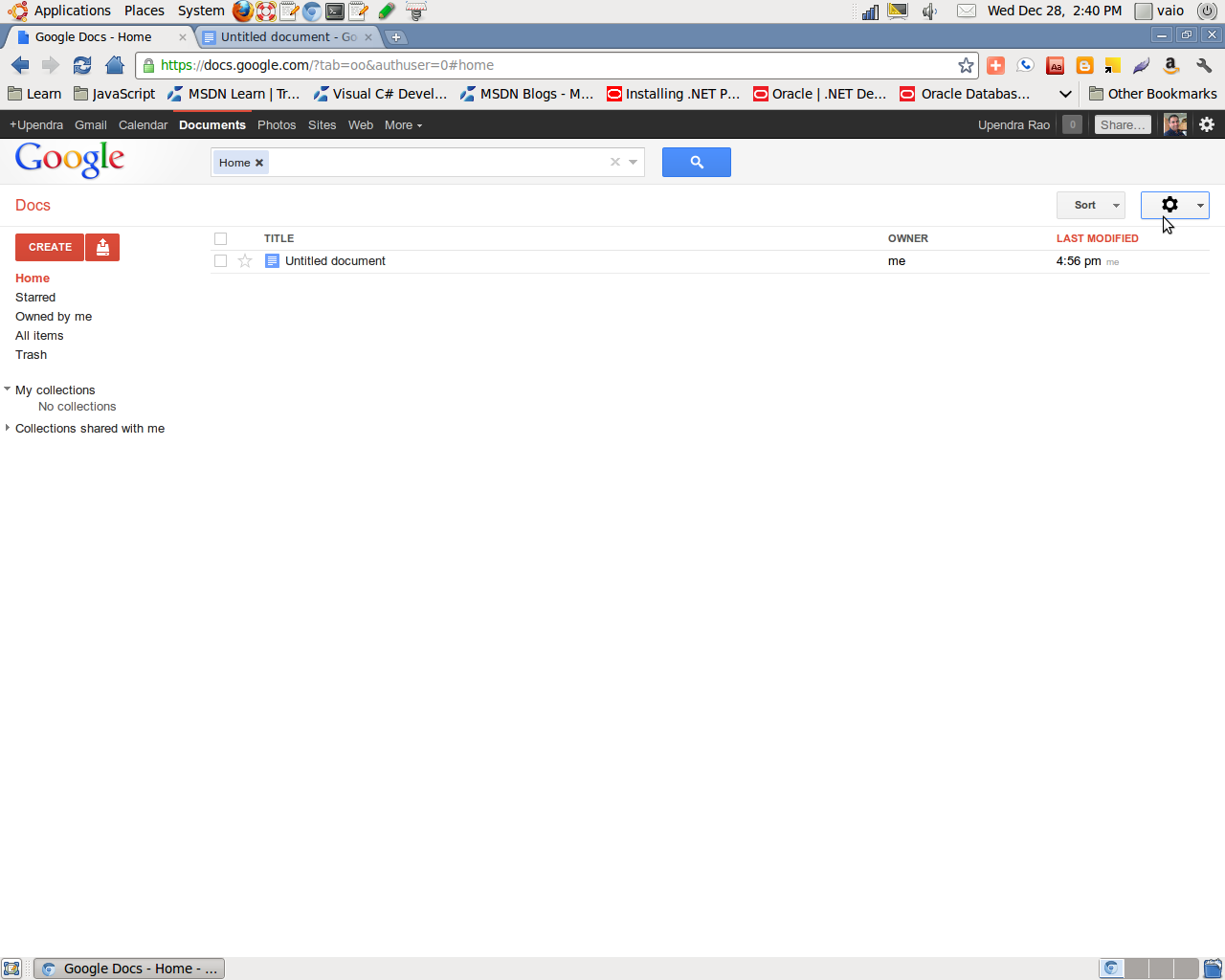Click the Blogger extension icon
Viewport: 1225px width, 980px height.
pos(1084,65)
